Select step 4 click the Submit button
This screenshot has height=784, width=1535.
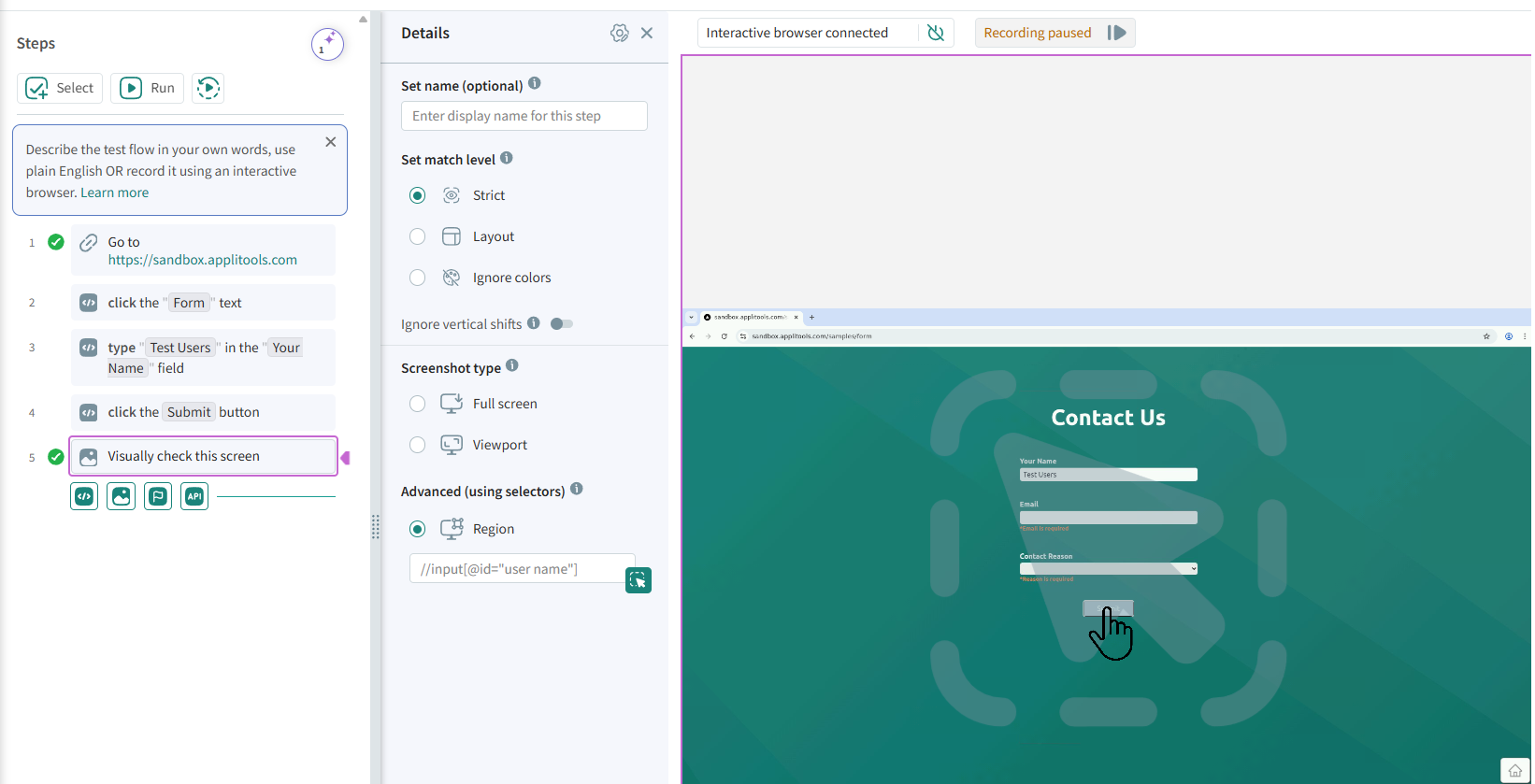click(x=203, y=412)
